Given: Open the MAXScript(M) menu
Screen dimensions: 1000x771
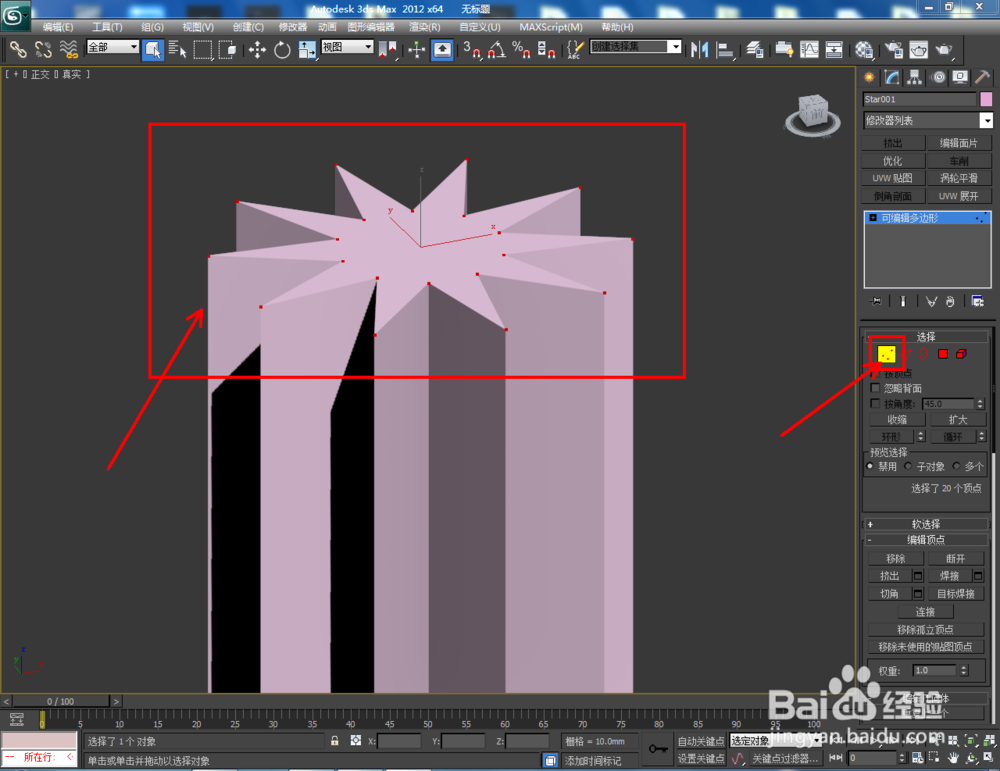Looking at the screenshot, I should 551,27.
